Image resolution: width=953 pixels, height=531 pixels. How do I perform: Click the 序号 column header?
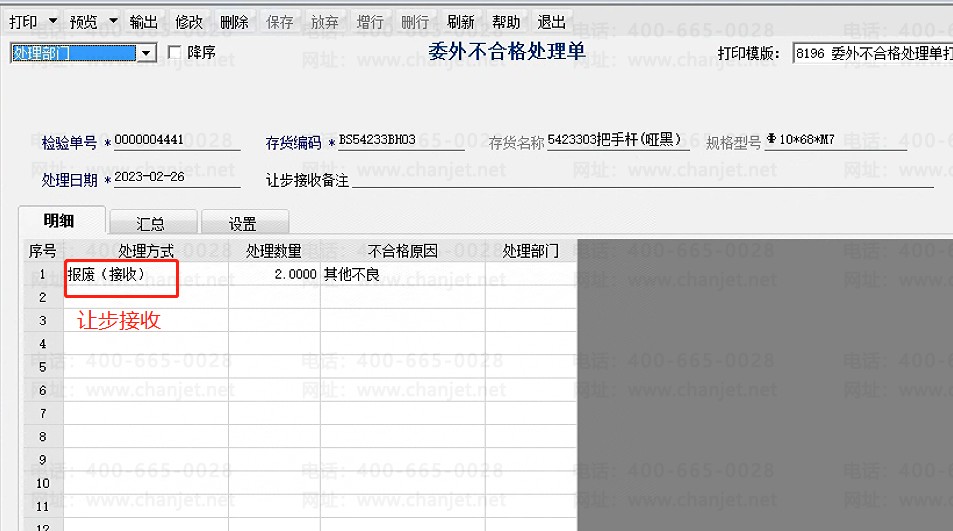(x=43, y=251)
